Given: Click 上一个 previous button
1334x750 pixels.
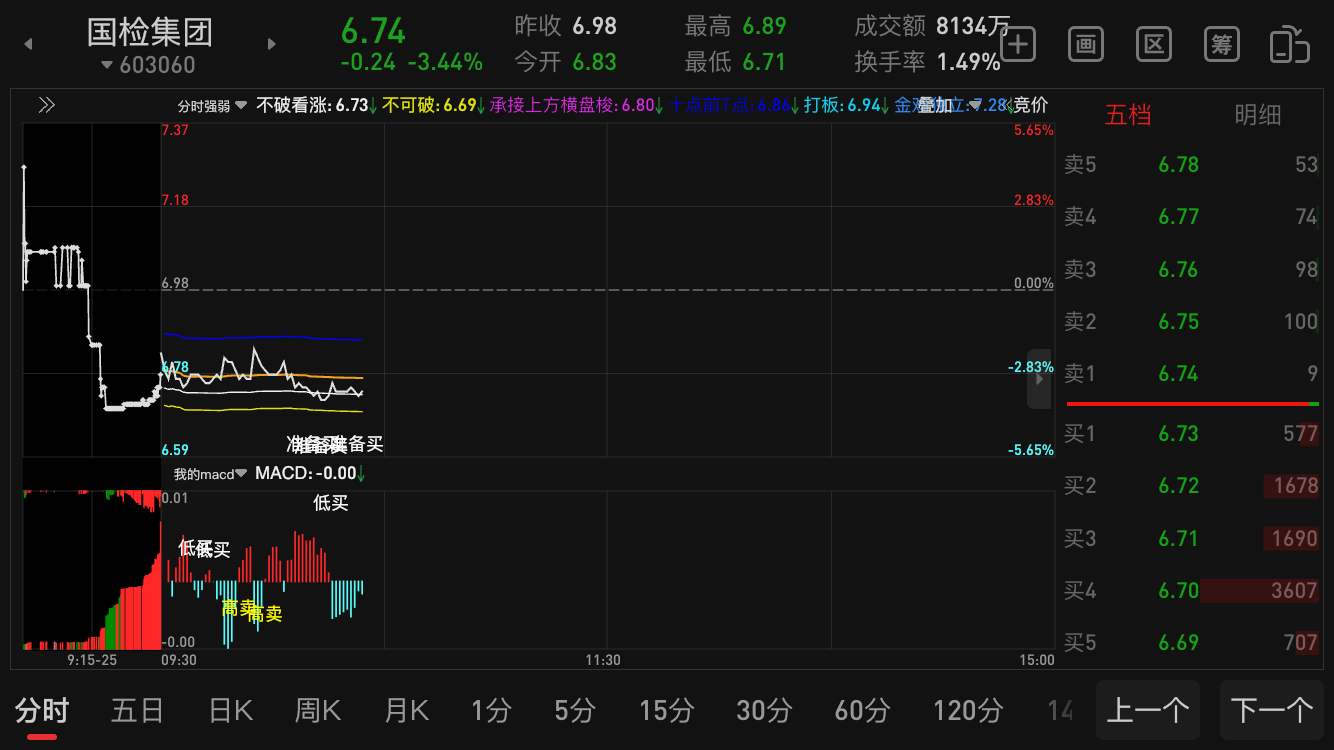Looking at the screenshot, I should [x=1150, y=711].
